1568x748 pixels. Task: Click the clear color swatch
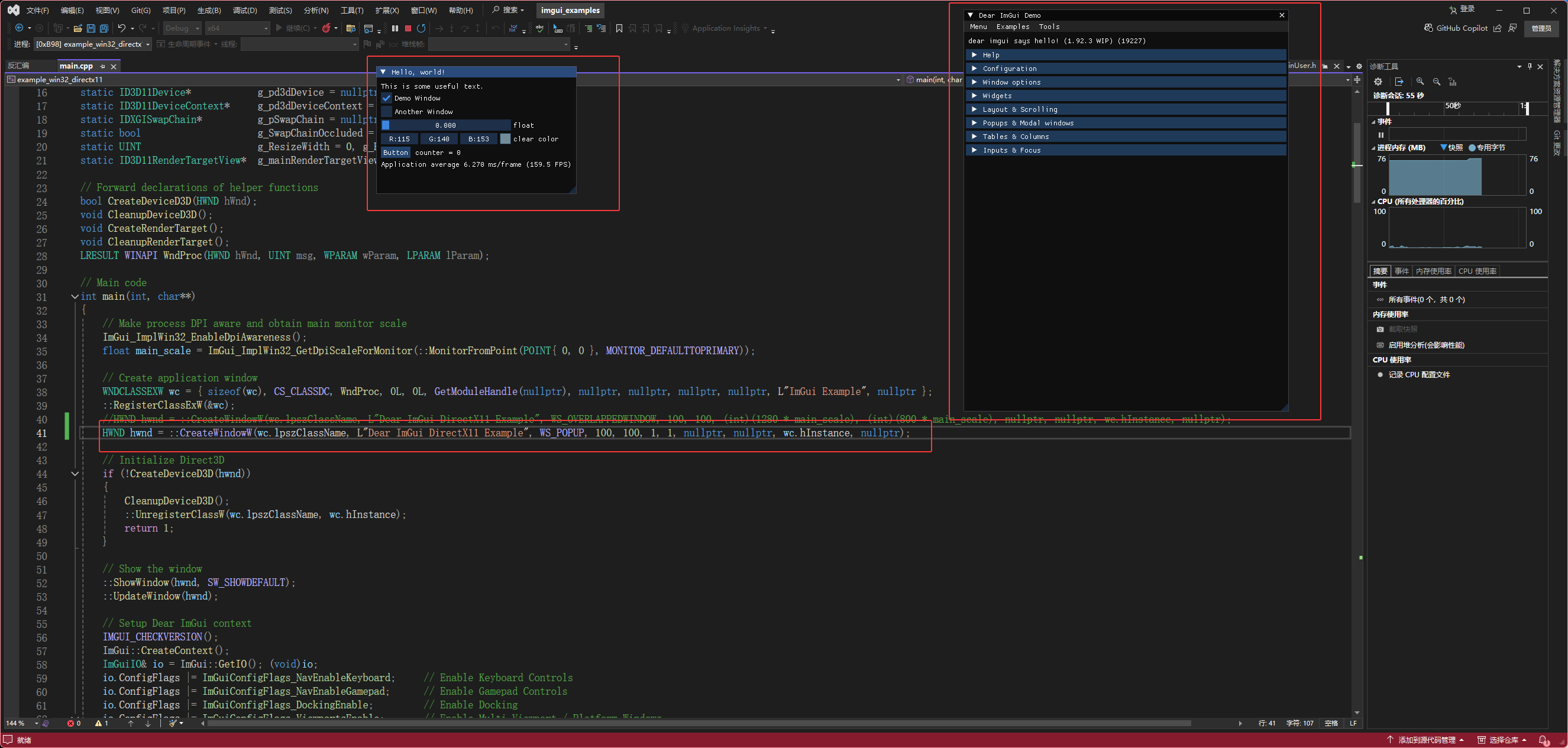(x=505, y=139)
